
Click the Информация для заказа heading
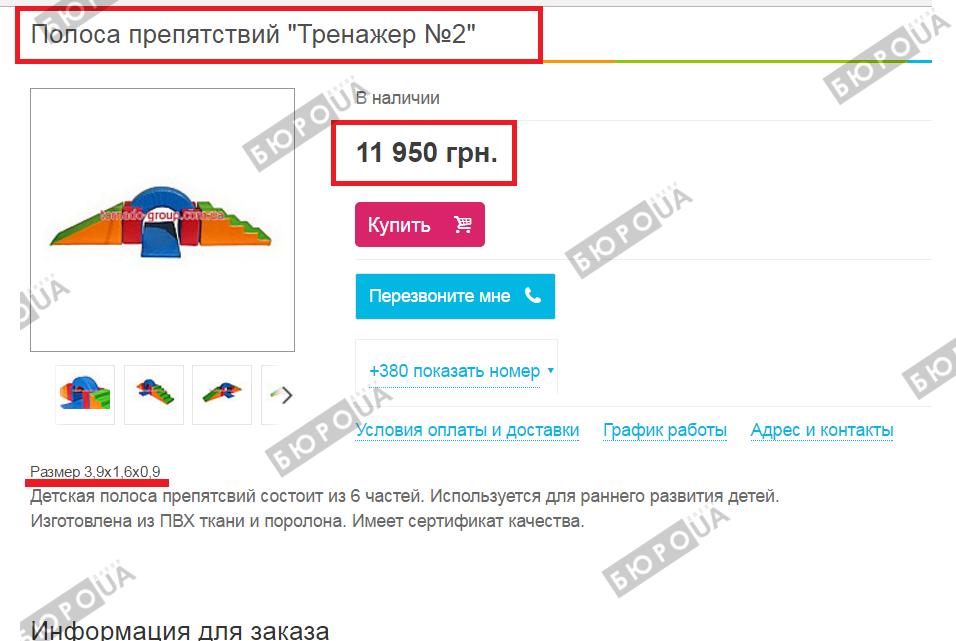pyautogui.click(x=180, y=630)
